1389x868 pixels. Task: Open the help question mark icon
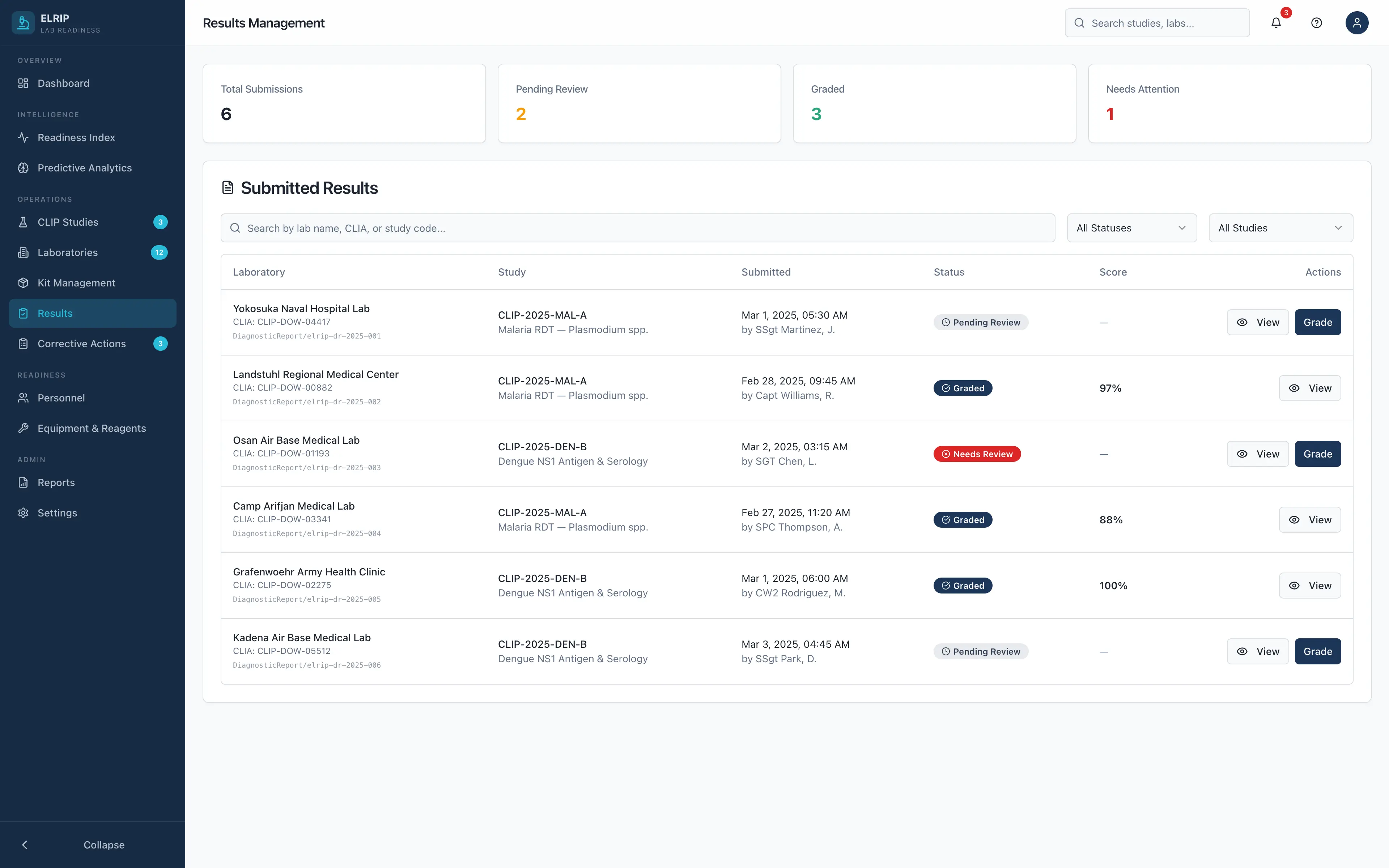pyautogui.click(x=1316, y=23)
